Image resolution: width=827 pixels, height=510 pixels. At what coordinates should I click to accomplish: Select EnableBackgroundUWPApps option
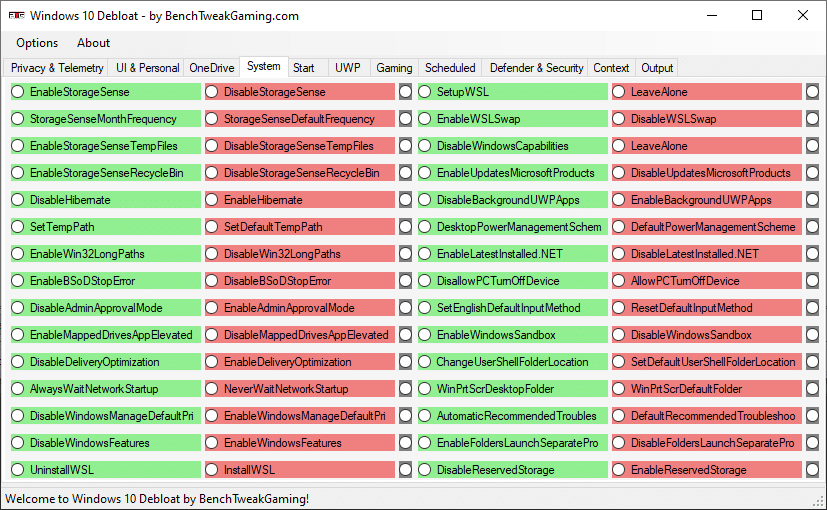pyautogui.click(x=707, y=200)
